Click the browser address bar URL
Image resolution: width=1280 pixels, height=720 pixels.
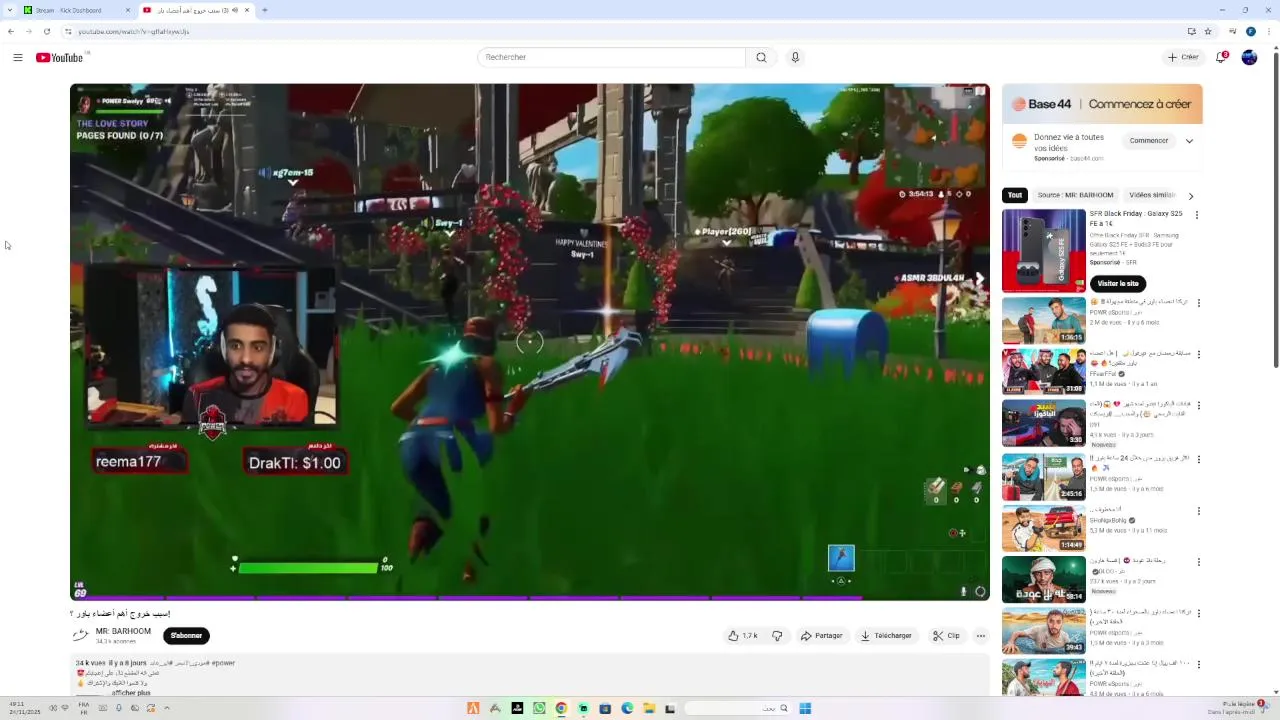pos(134,31)
